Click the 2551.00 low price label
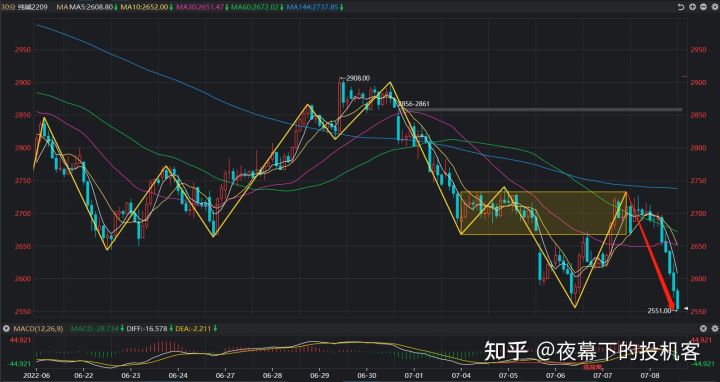The height and width of the screenshot is (382, 720). (659, 311)
